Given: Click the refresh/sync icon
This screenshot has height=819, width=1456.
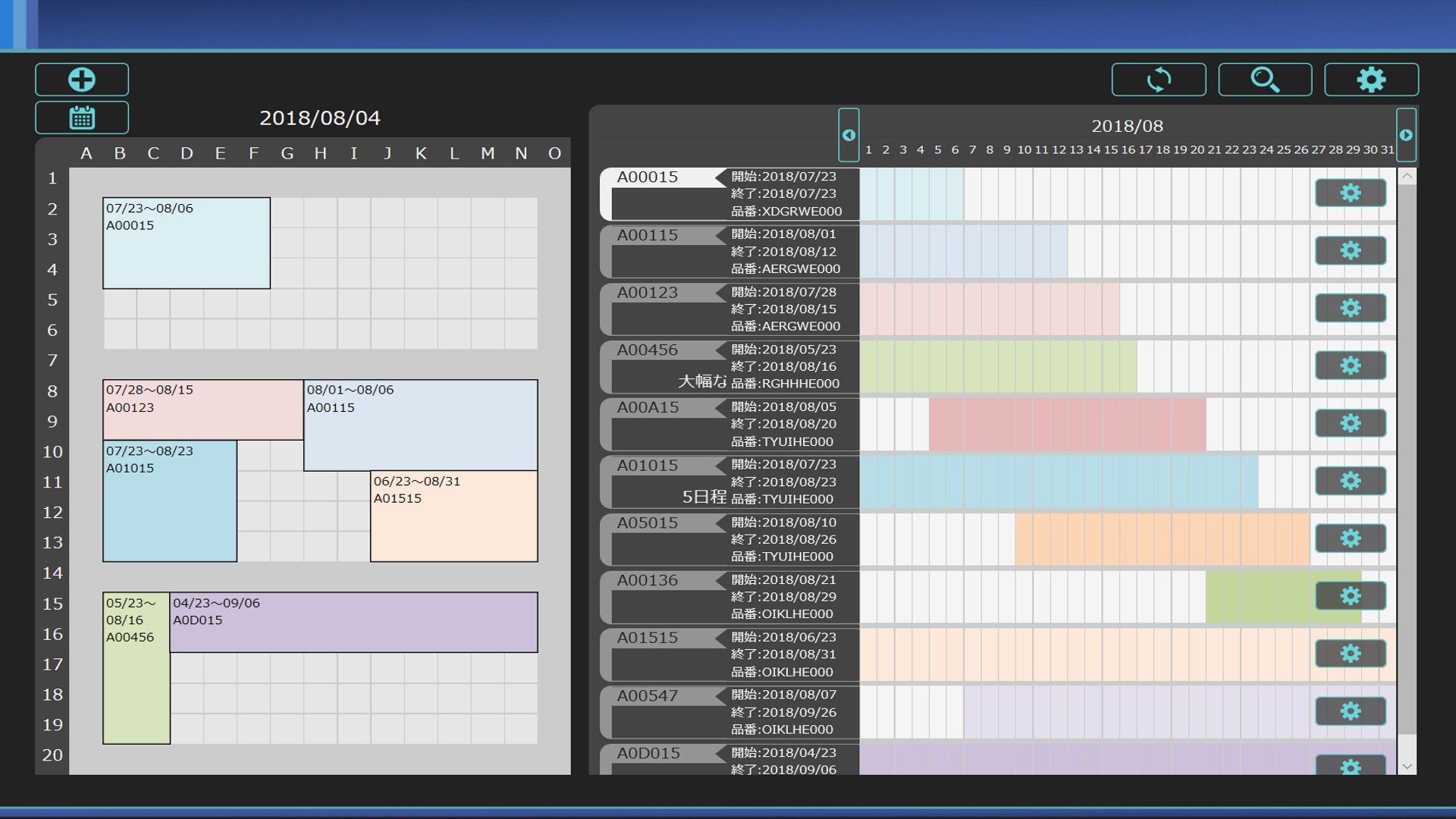Looking at the screenshot, I should point(1160,79).
